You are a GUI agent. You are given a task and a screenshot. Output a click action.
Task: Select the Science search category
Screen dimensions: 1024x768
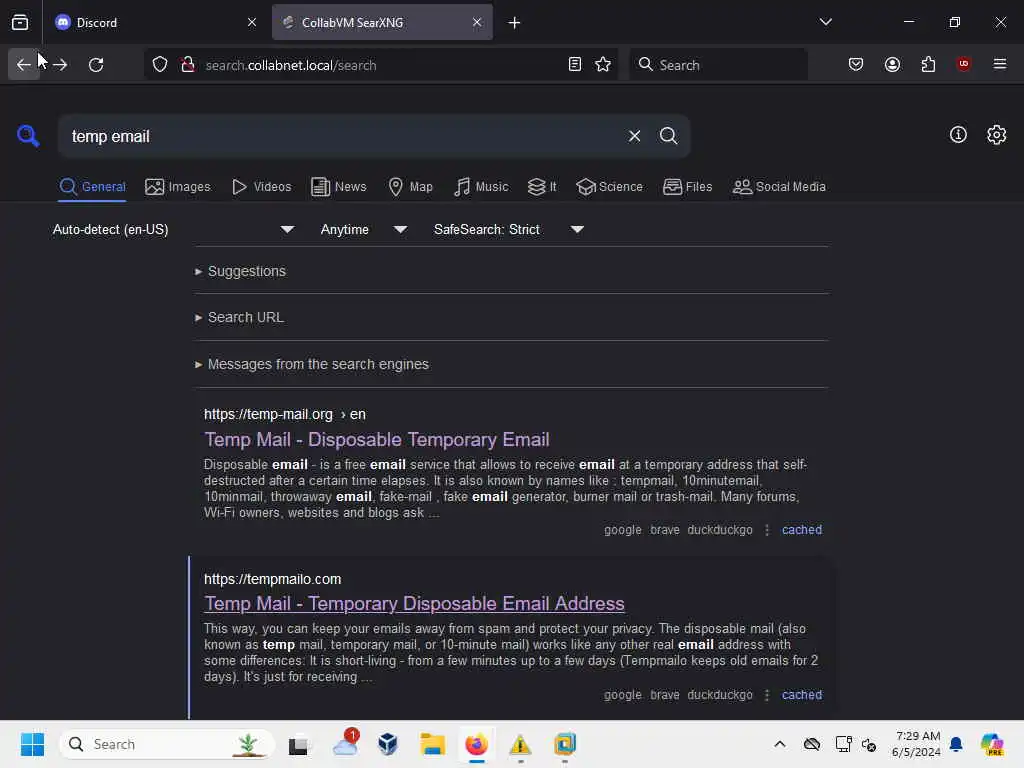[609, 187]
